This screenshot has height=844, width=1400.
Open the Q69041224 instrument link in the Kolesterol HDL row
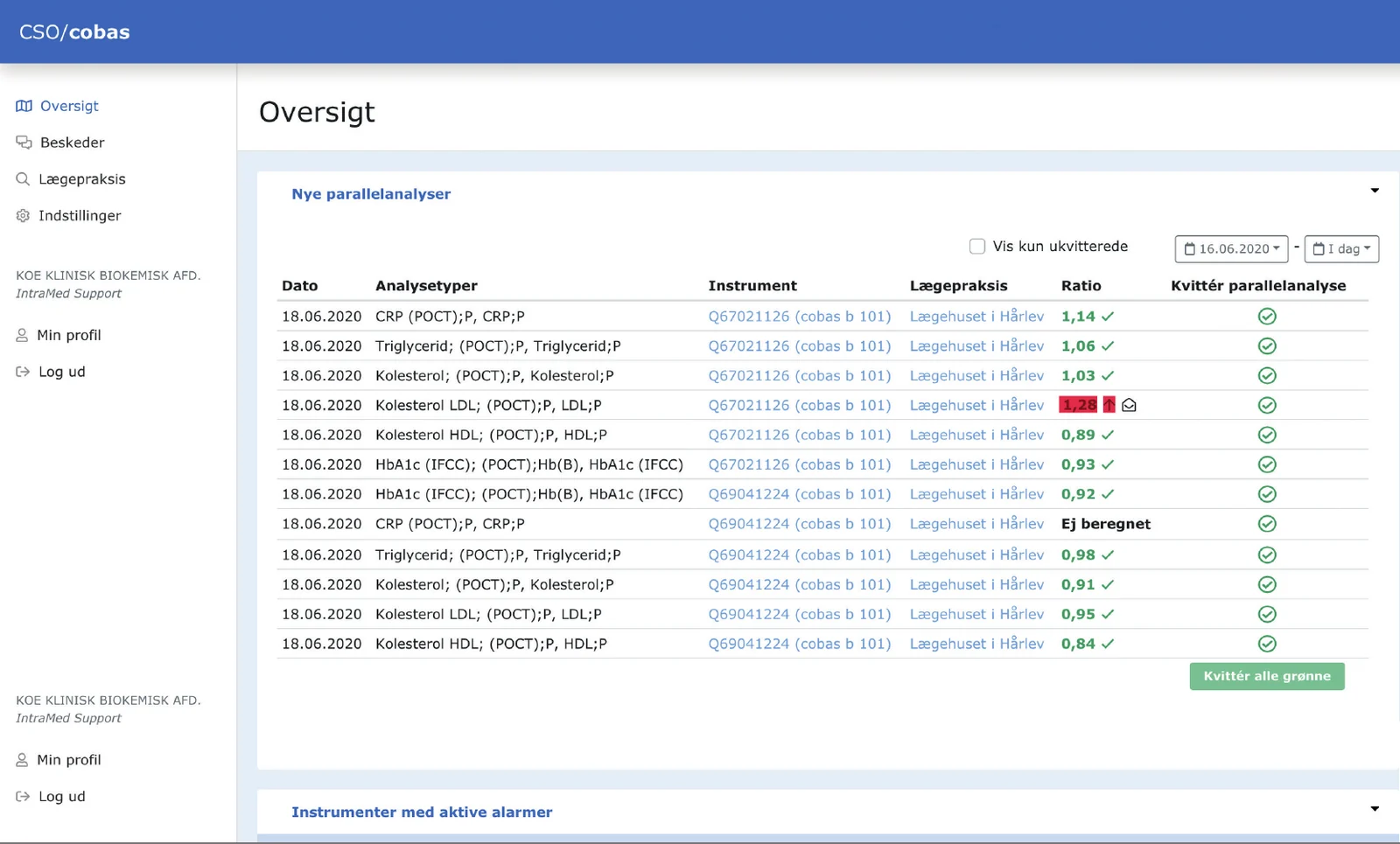point(799,644)
